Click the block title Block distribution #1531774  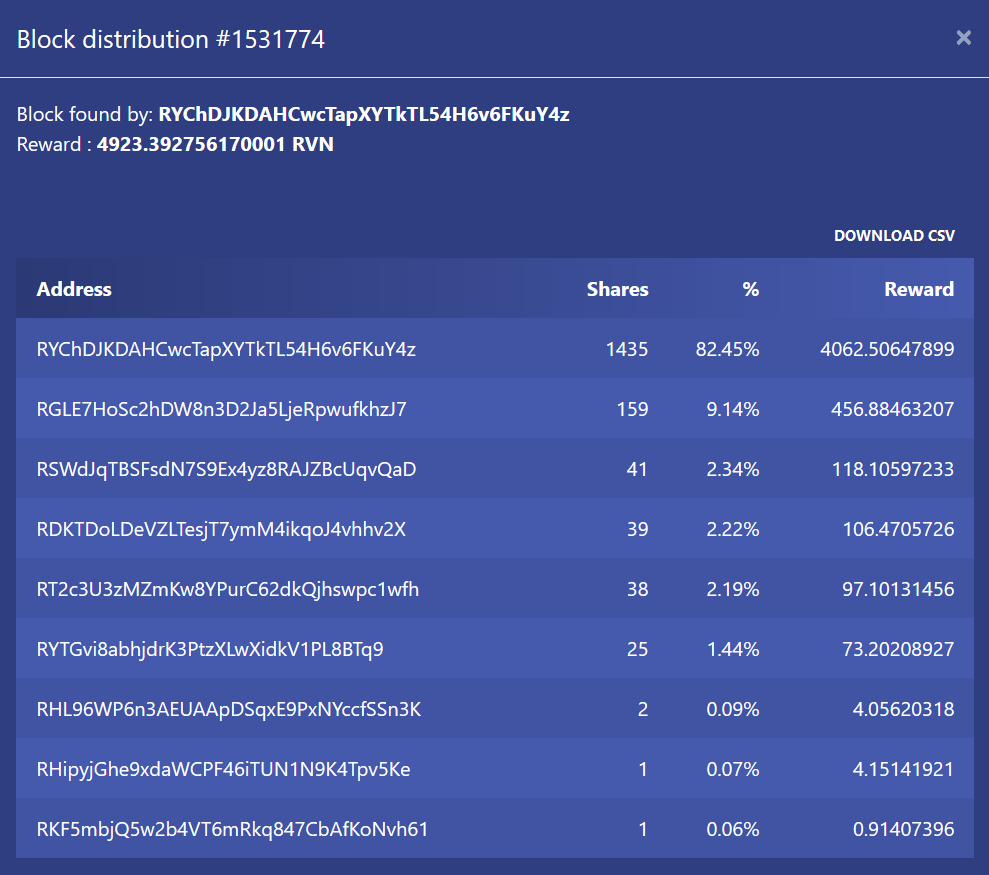(x=170, y=38)
